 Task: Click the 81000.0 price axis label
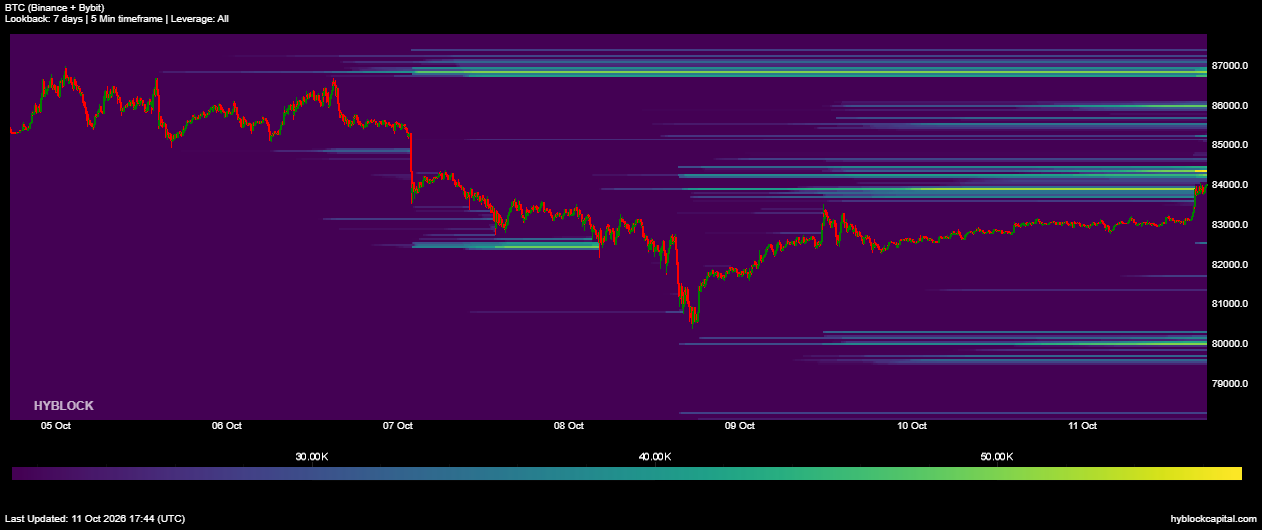pyautogui.click(x=1230, y=304)
